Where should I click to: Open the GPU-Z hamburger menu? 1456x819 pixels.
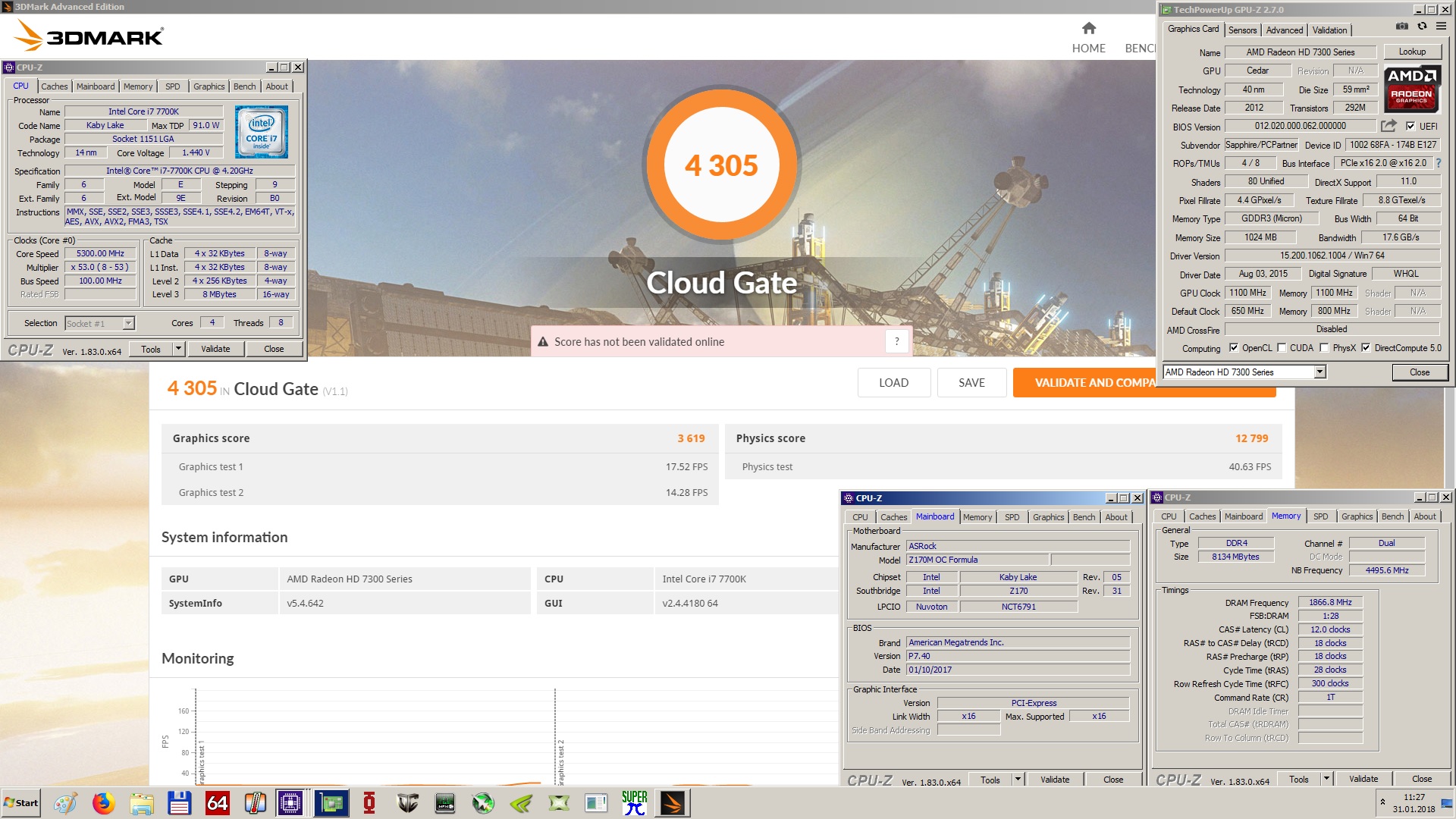(1441, 27)
